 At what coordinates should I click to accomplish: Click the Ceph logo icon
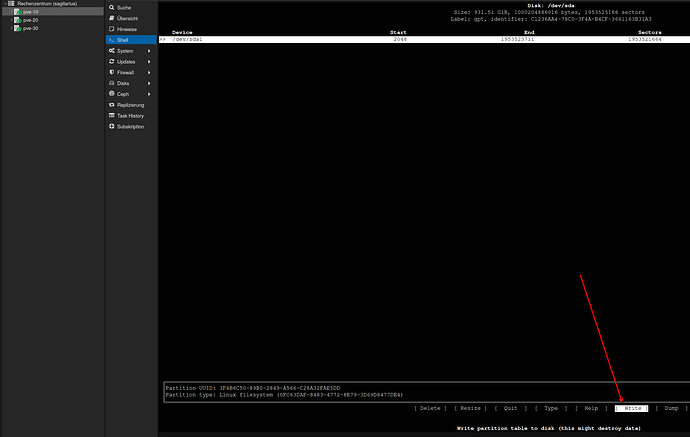click(112, 94)
